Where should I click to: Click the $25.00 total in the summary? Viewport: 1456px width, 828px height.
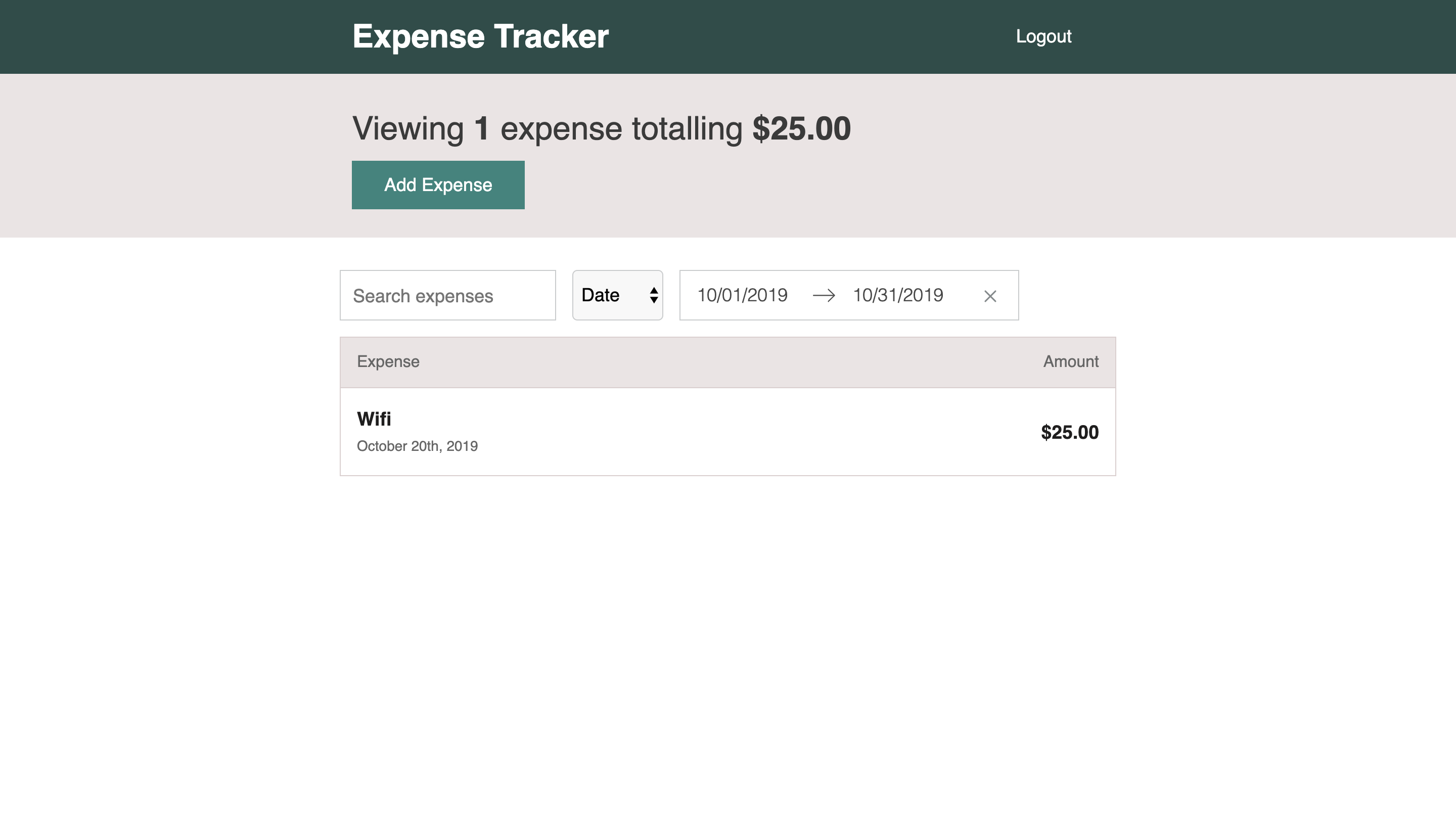[x=801, y=128]
